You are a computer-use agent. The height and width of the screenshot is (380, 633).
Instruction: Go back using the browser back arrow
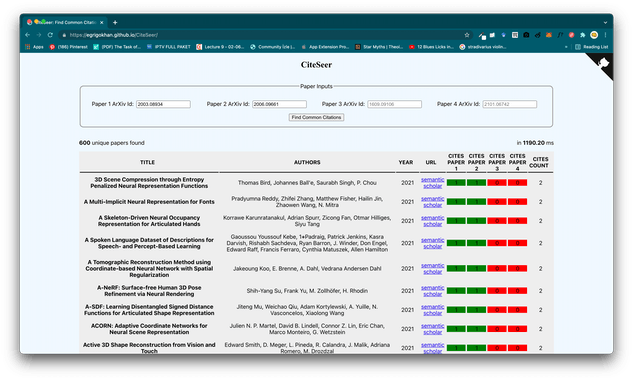tap(27, 35)
